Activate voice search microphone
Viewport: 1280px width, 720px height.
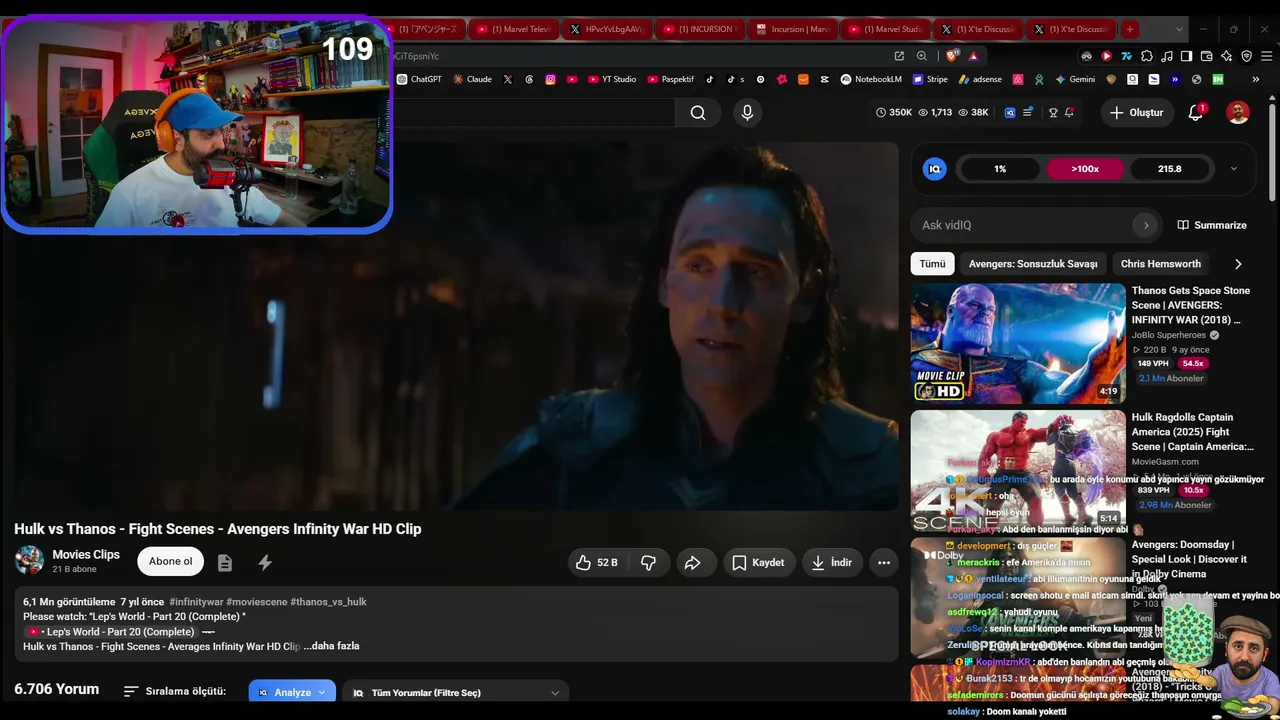point(747,113)
